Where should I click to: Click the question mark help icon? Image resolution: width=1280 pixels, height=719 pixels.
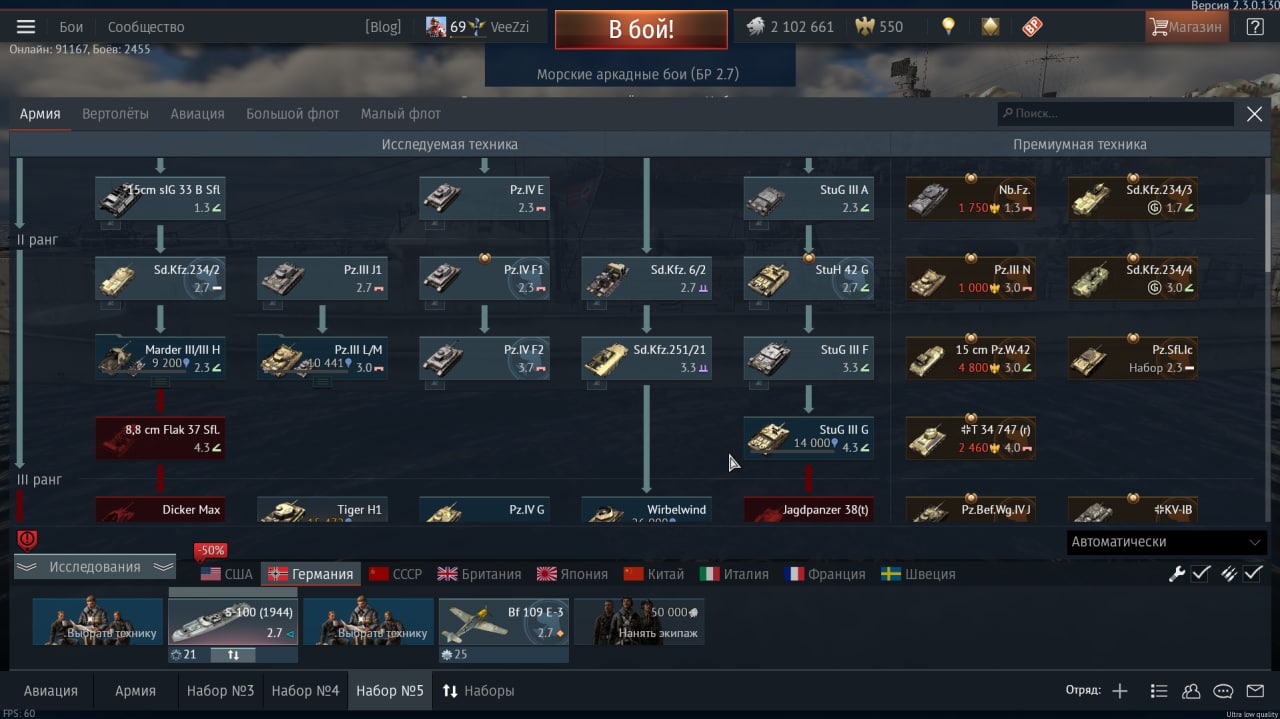click(x=1255, y=27)
